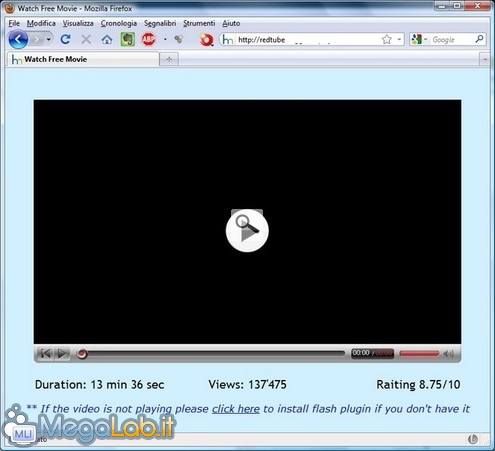Start the video using the large play button

point(247,230)
